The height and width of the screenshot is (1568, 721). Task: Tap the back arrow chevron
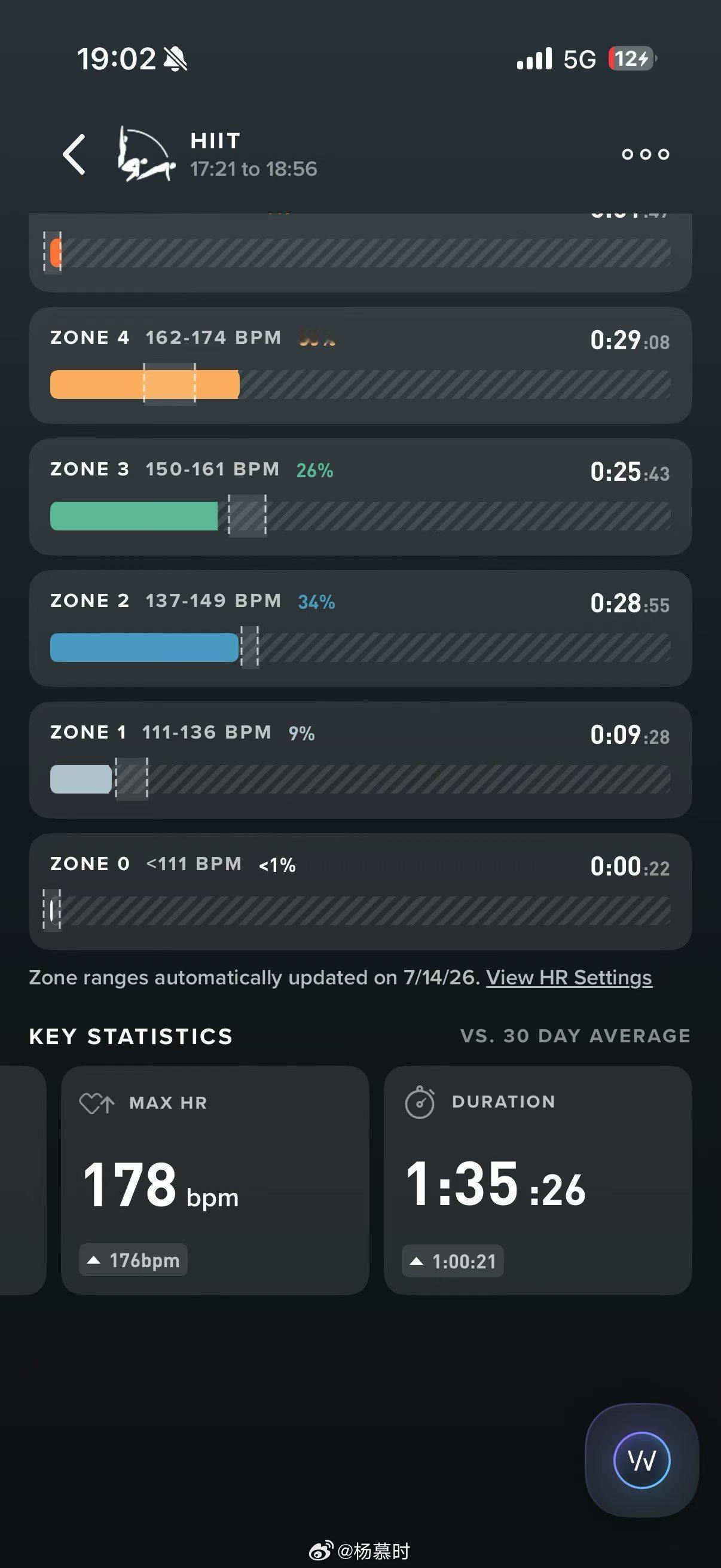coord(74,154)
